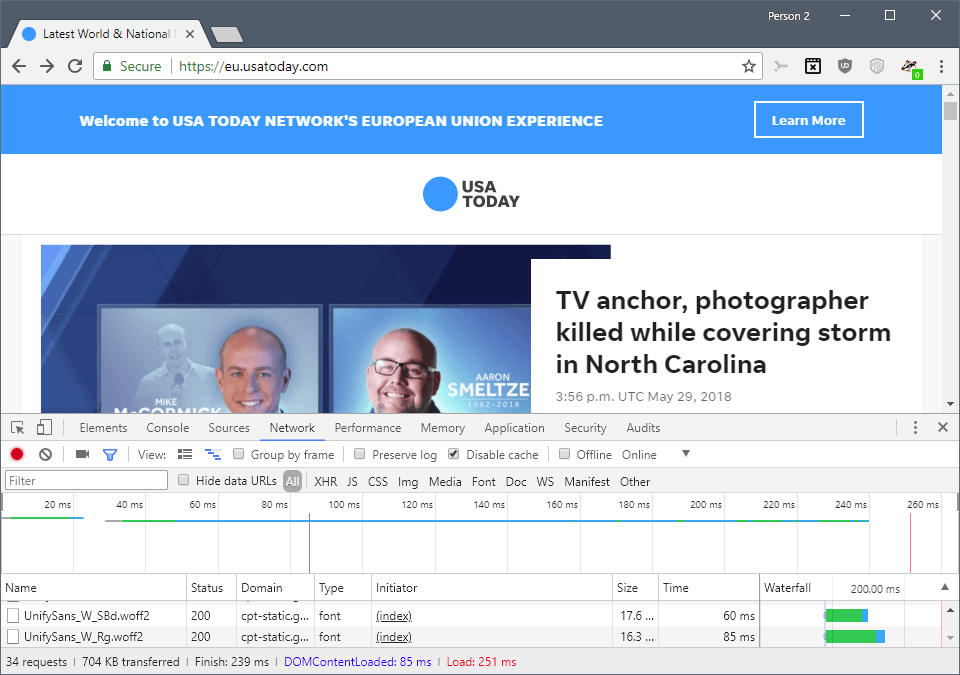Toggle the overview waterfall view icon
960x675 pixels.
click(212, 454)
